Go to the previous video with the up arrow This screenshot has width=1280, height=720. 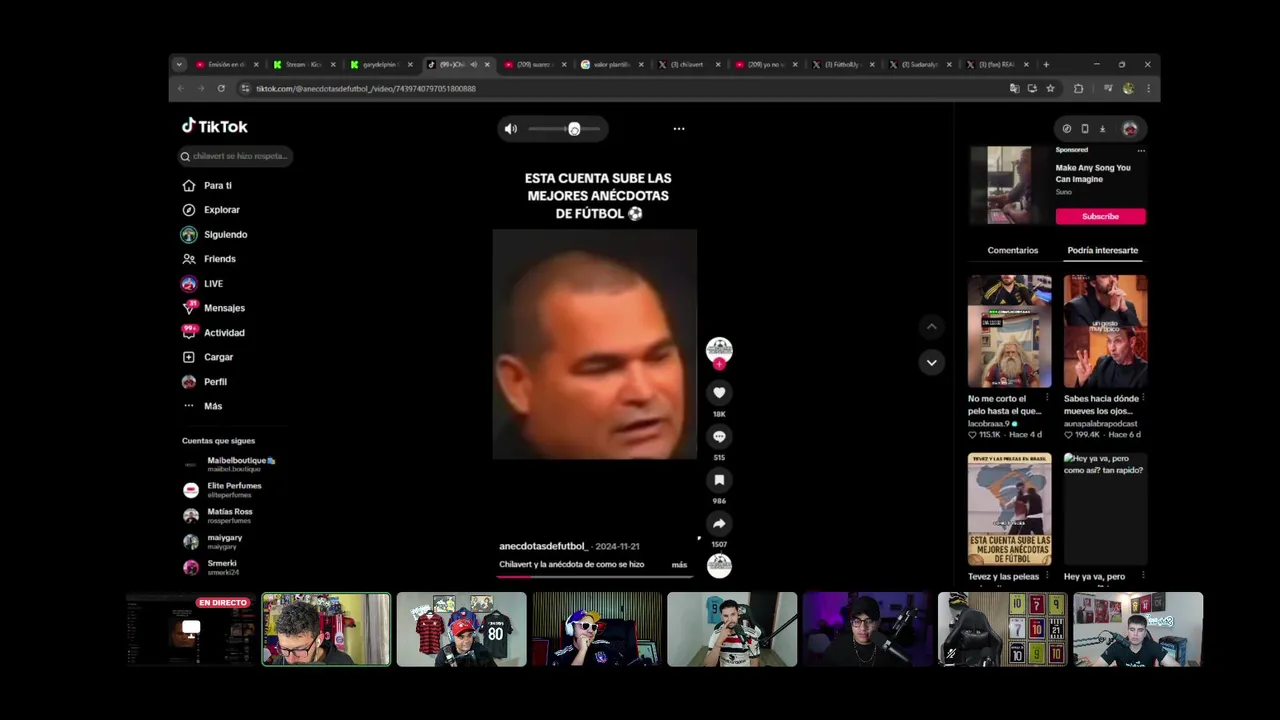[x=931, y=326]
